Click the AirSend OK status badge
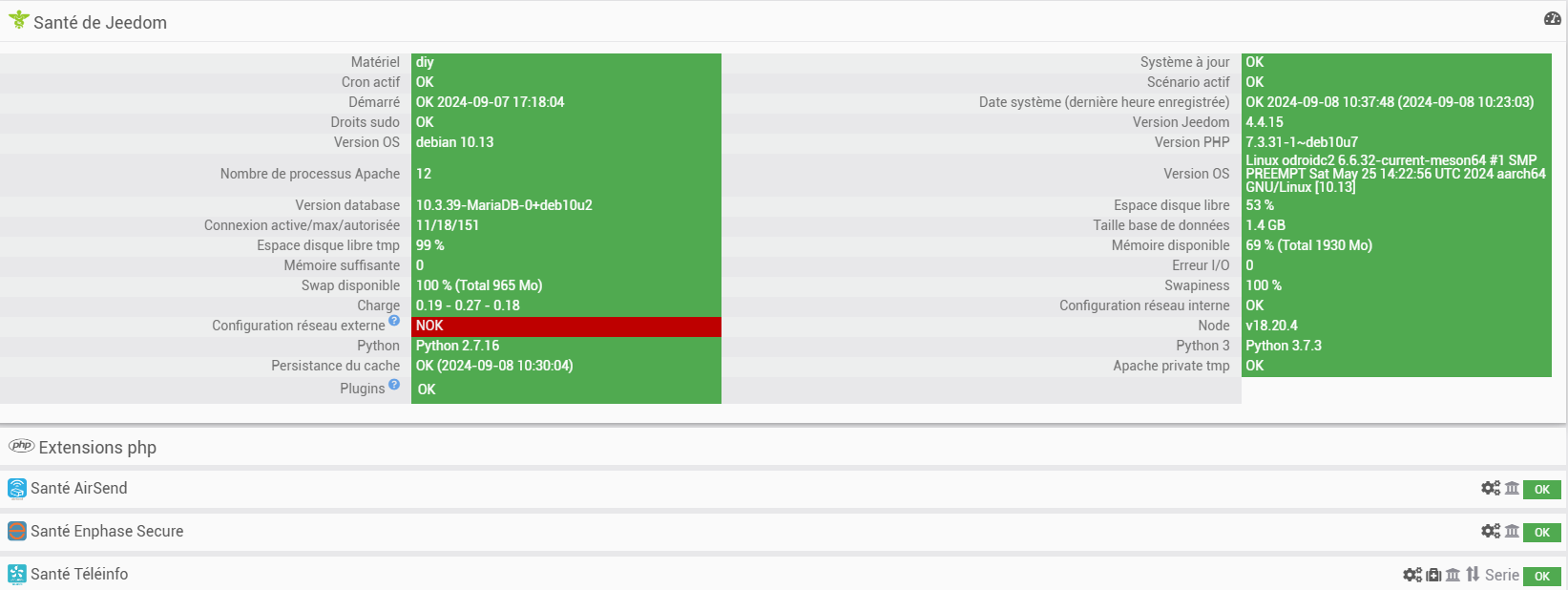This screenshot has height=590, width=1568. pos(1542,490)
